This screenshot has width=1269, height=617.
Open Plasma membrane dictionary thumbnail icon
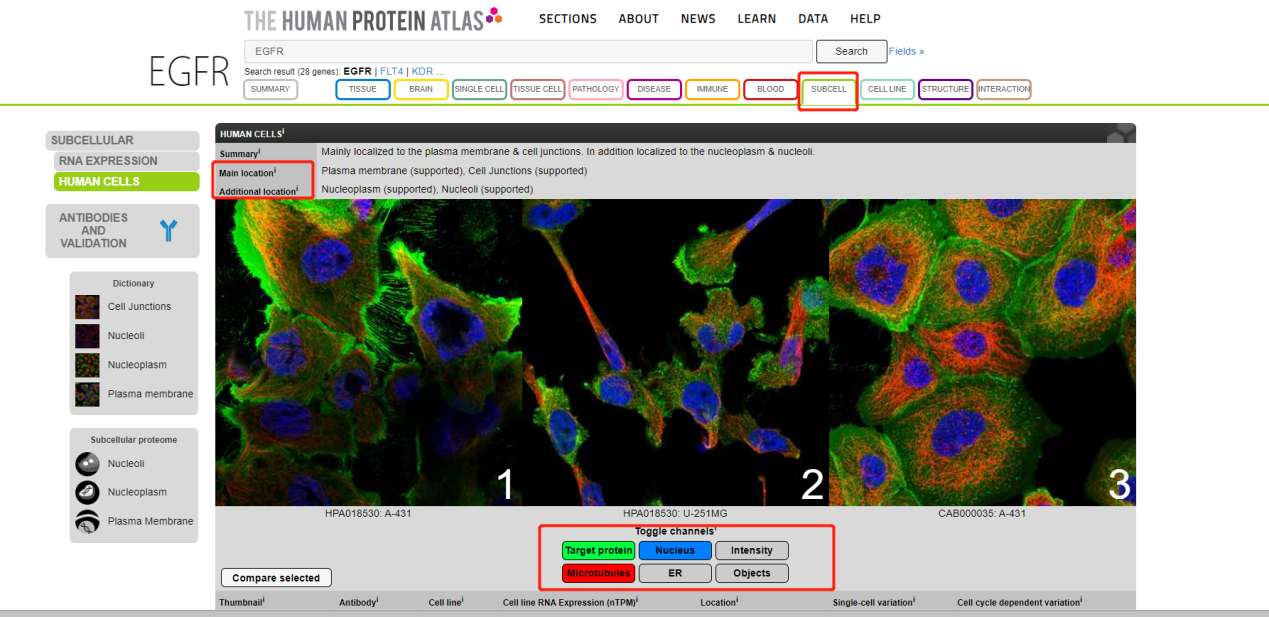coord(87,394)
